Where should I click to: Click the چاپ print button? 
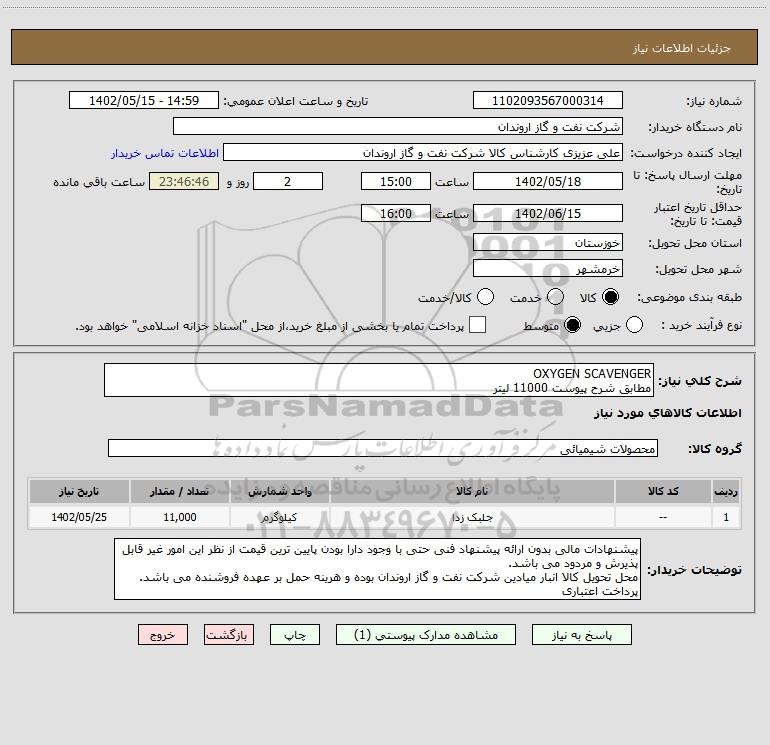point(295,635)
